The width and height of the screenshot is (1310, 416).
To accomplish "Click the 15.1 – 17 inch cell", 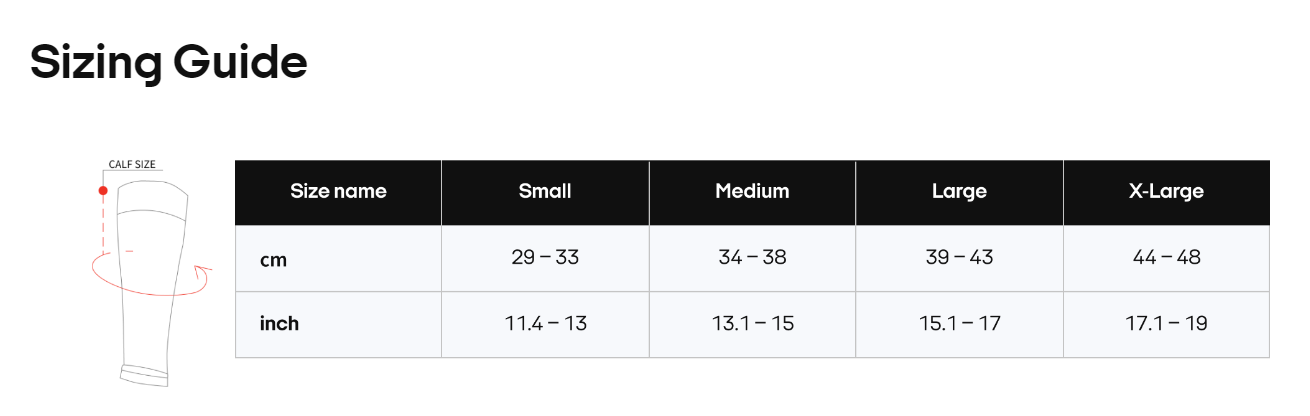I will click(959, 324).
